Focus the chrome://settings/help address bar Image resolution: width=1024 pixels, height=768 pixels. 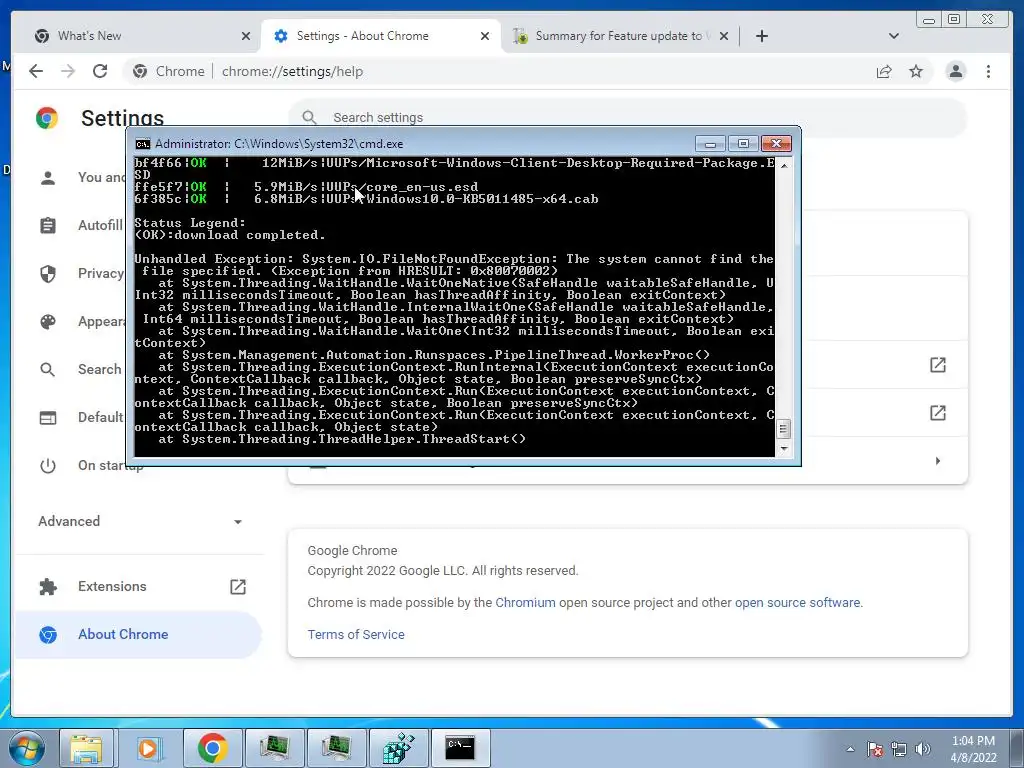coord(496,71)
